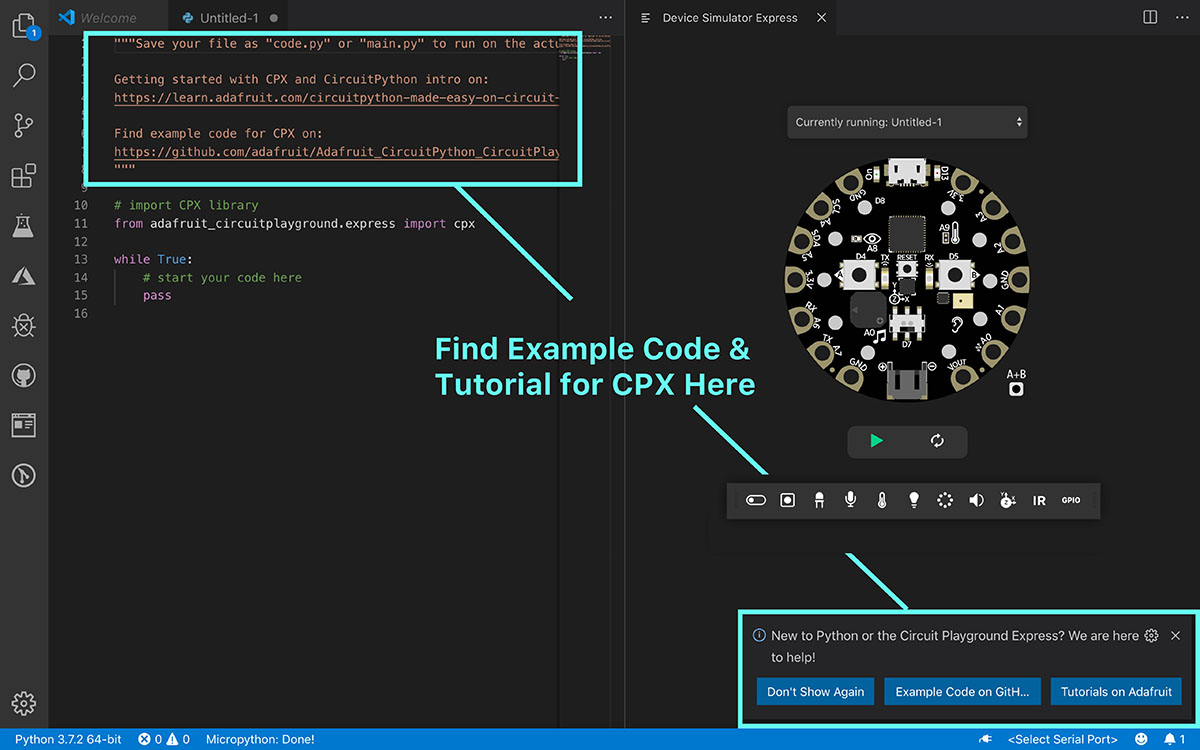Open Example Code on GitHub

coord(962,691)
